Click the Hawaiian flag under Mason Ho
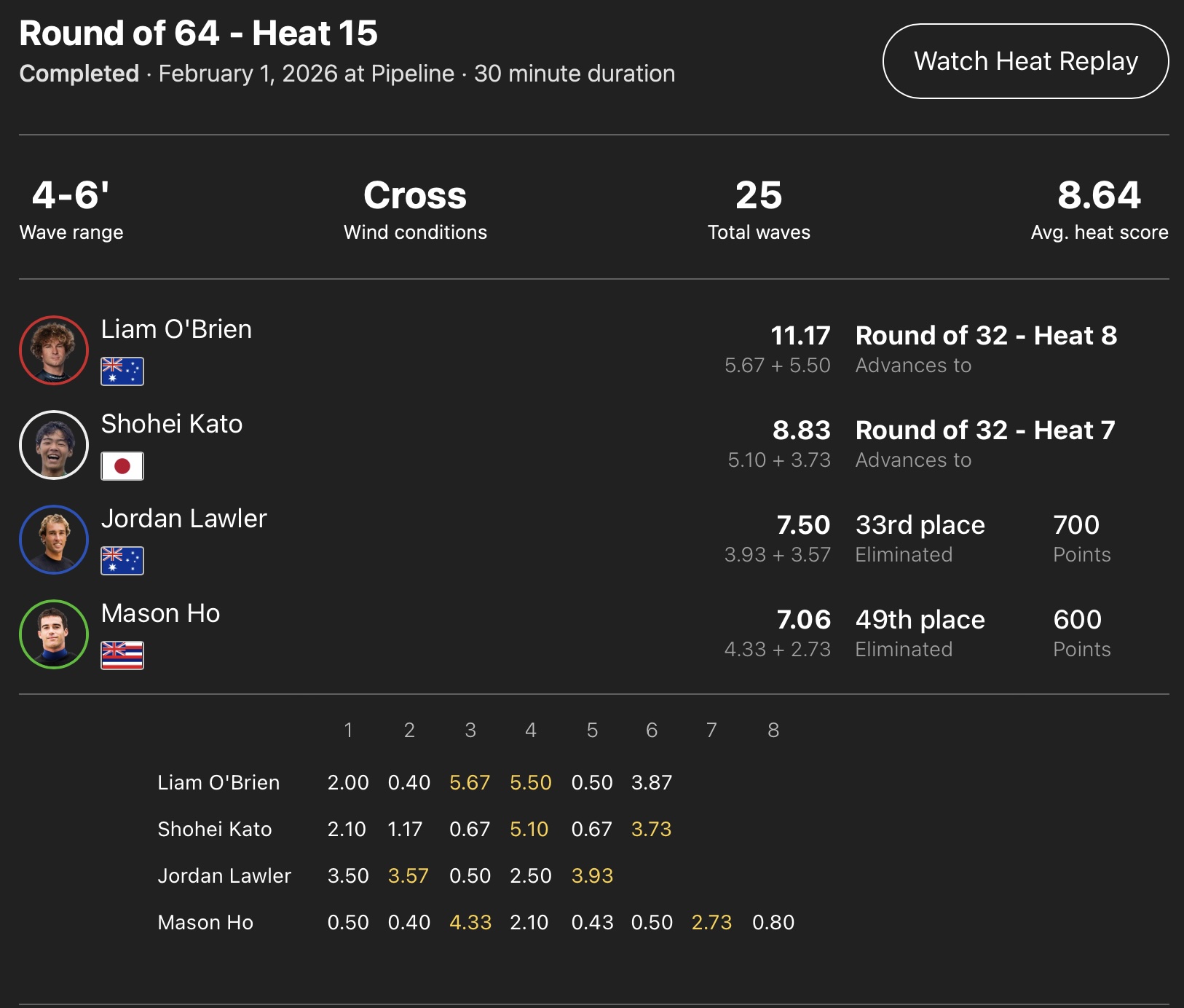Screen dimensions: 1184x1008 [122, 655]
